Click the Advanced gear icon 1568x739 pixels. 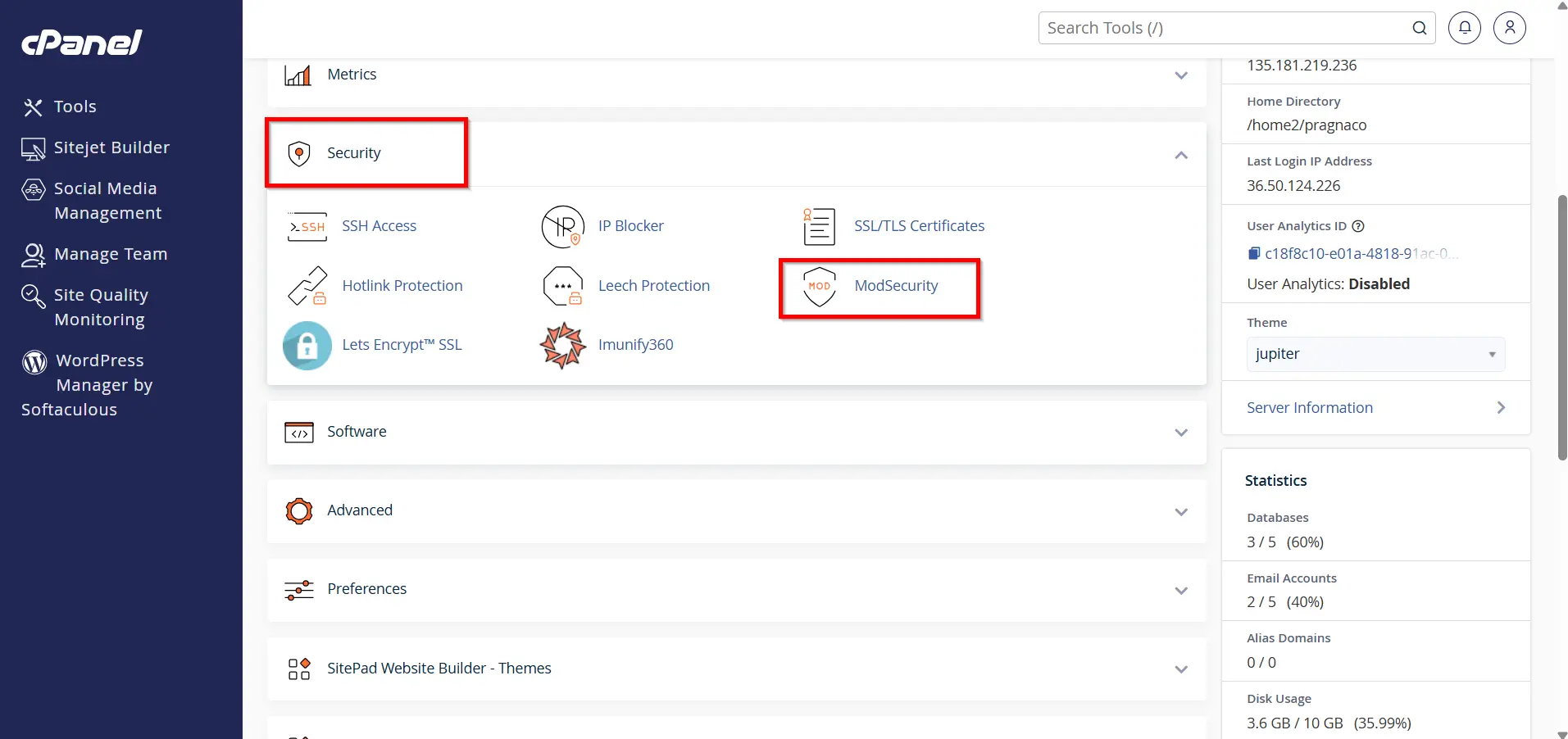pos(299,511)
